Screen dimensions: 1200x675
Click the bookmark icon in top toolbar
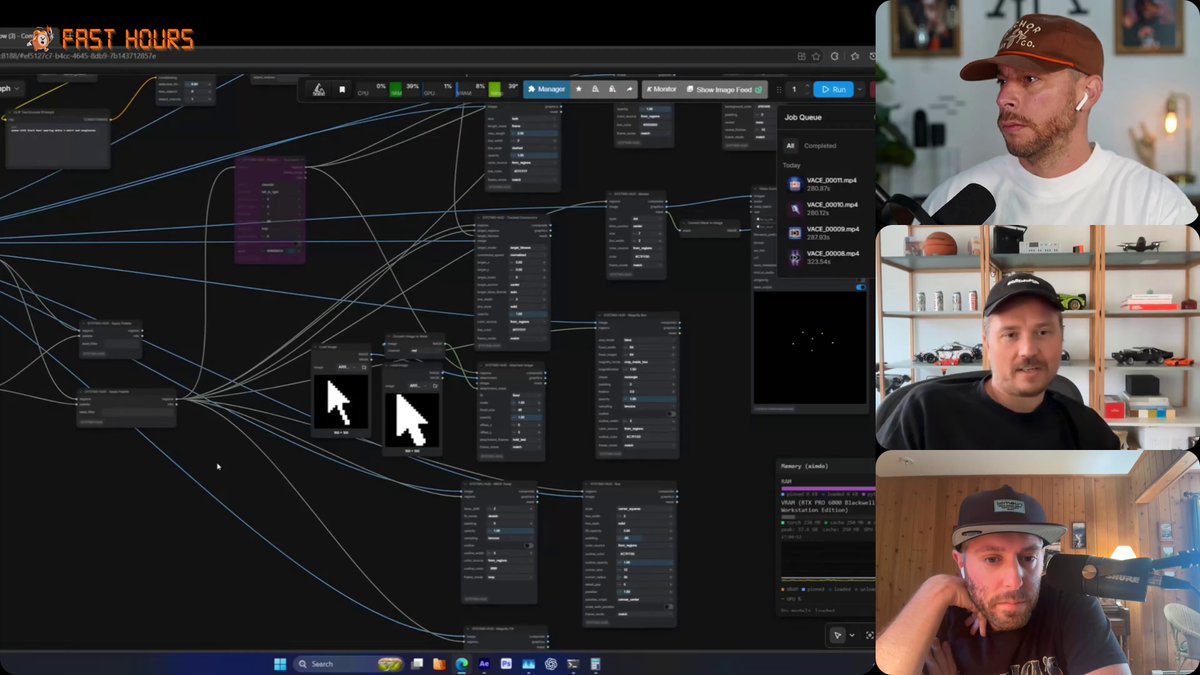point(342,89)
